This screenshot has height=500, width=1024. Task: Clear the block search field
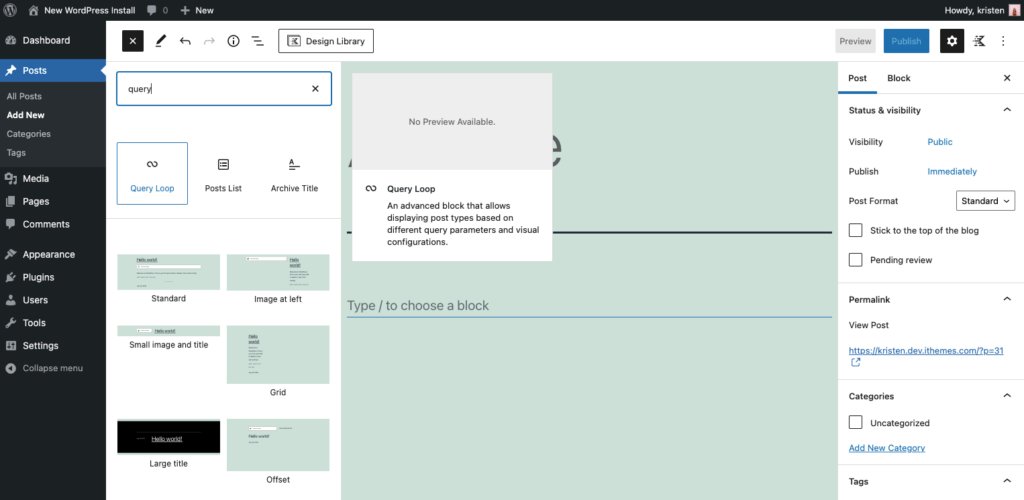tap(315, 88)
